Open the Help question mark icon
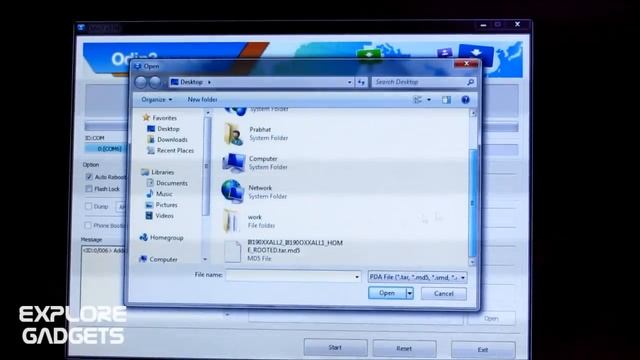The width and height of the screenshot is (640, 360). (465, 100)
